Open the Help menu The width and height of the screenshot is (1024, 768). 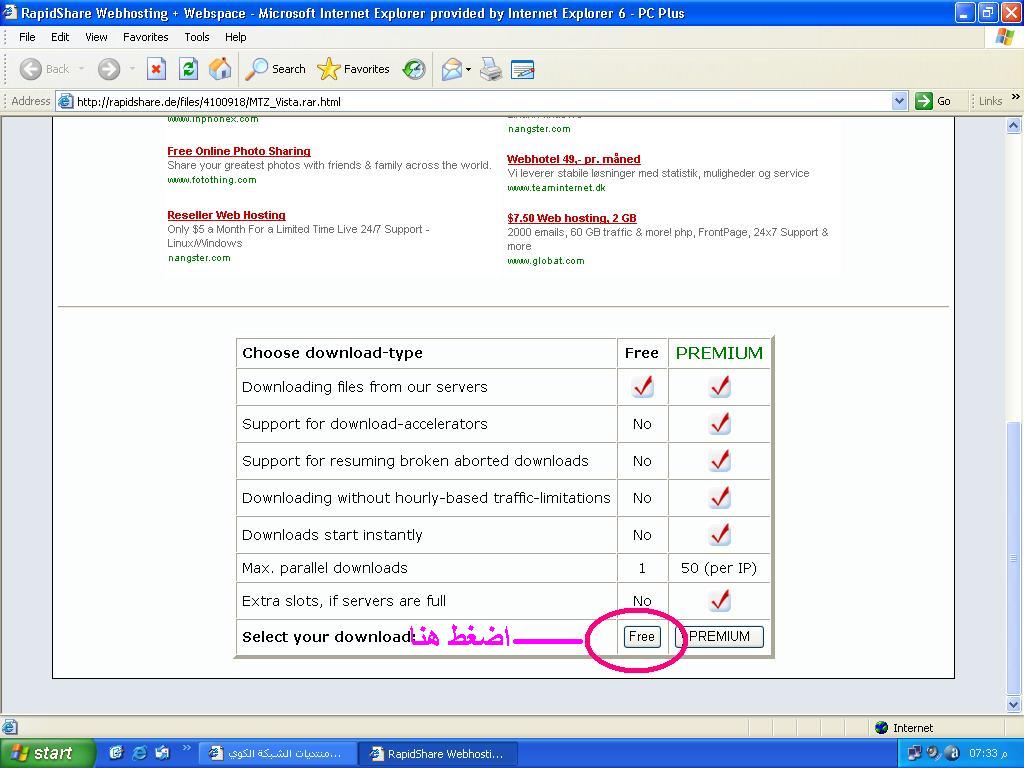pos(236,37)
